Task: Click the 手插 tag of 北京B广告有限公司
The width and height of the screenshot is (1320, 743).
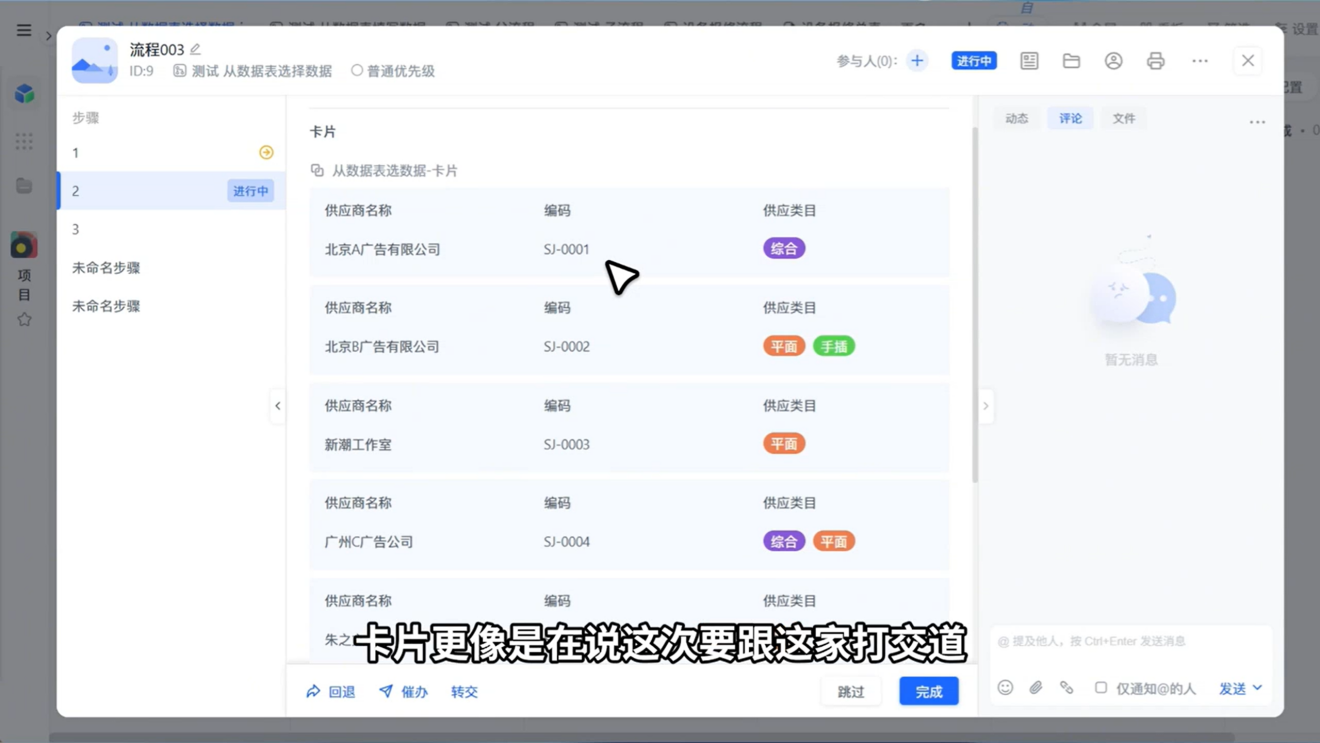Action: click(834, 347)
